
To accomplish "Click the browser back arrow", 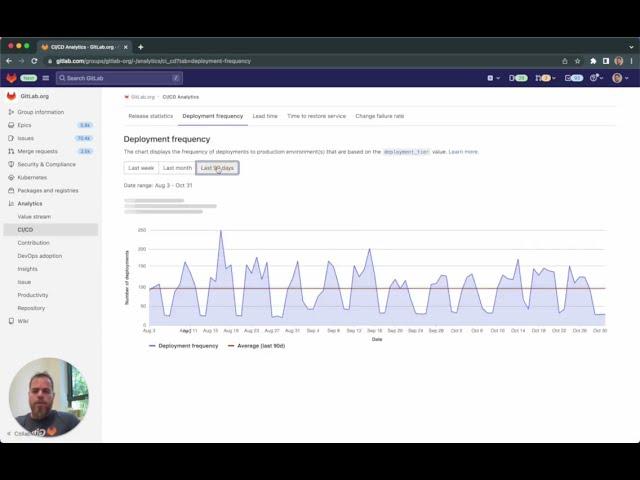I will tap(9, 61).
